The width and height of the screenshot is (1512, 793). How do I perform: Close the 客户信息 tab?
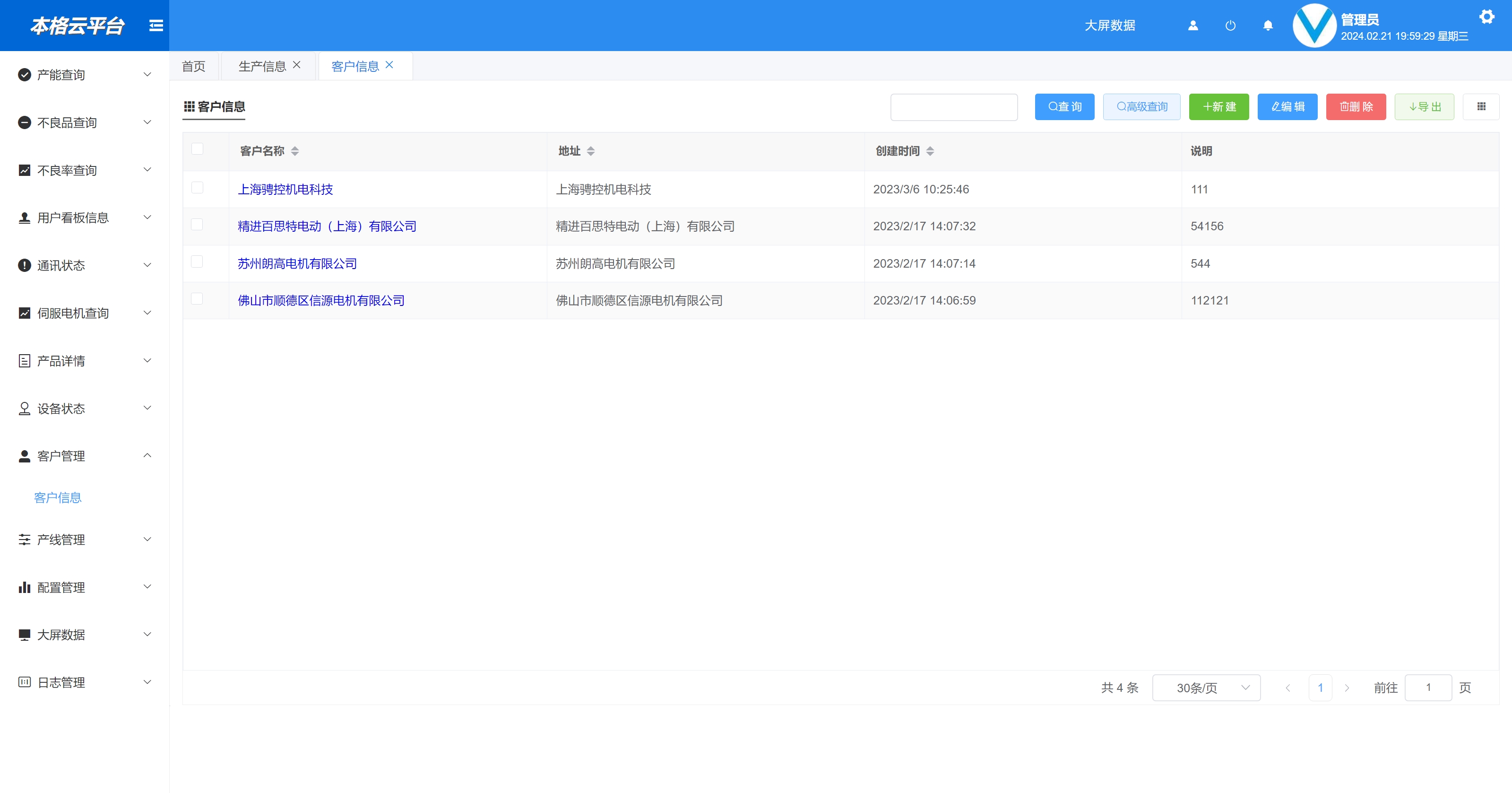[389, 65]
